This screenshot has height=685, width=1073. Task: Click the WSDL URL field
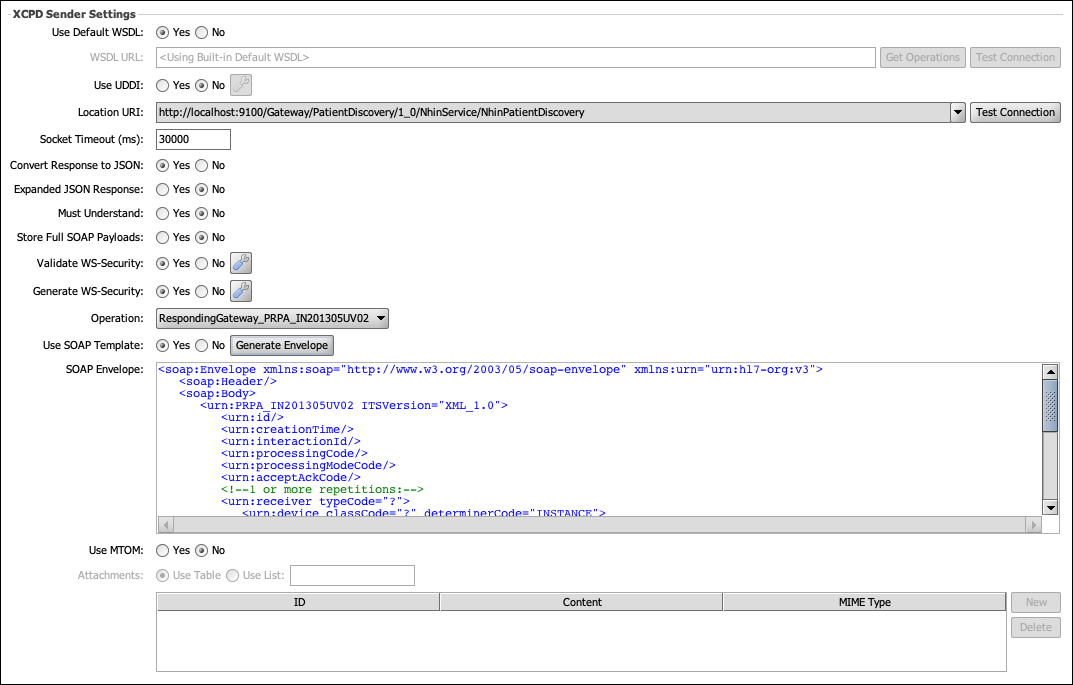point(516,57)
